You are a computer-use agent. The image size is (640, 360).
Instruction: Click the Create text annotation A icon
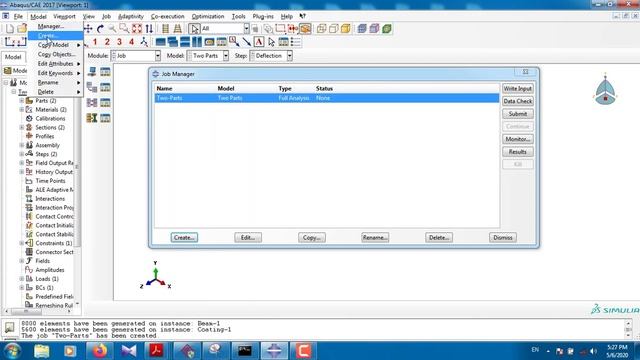(259, 42)
